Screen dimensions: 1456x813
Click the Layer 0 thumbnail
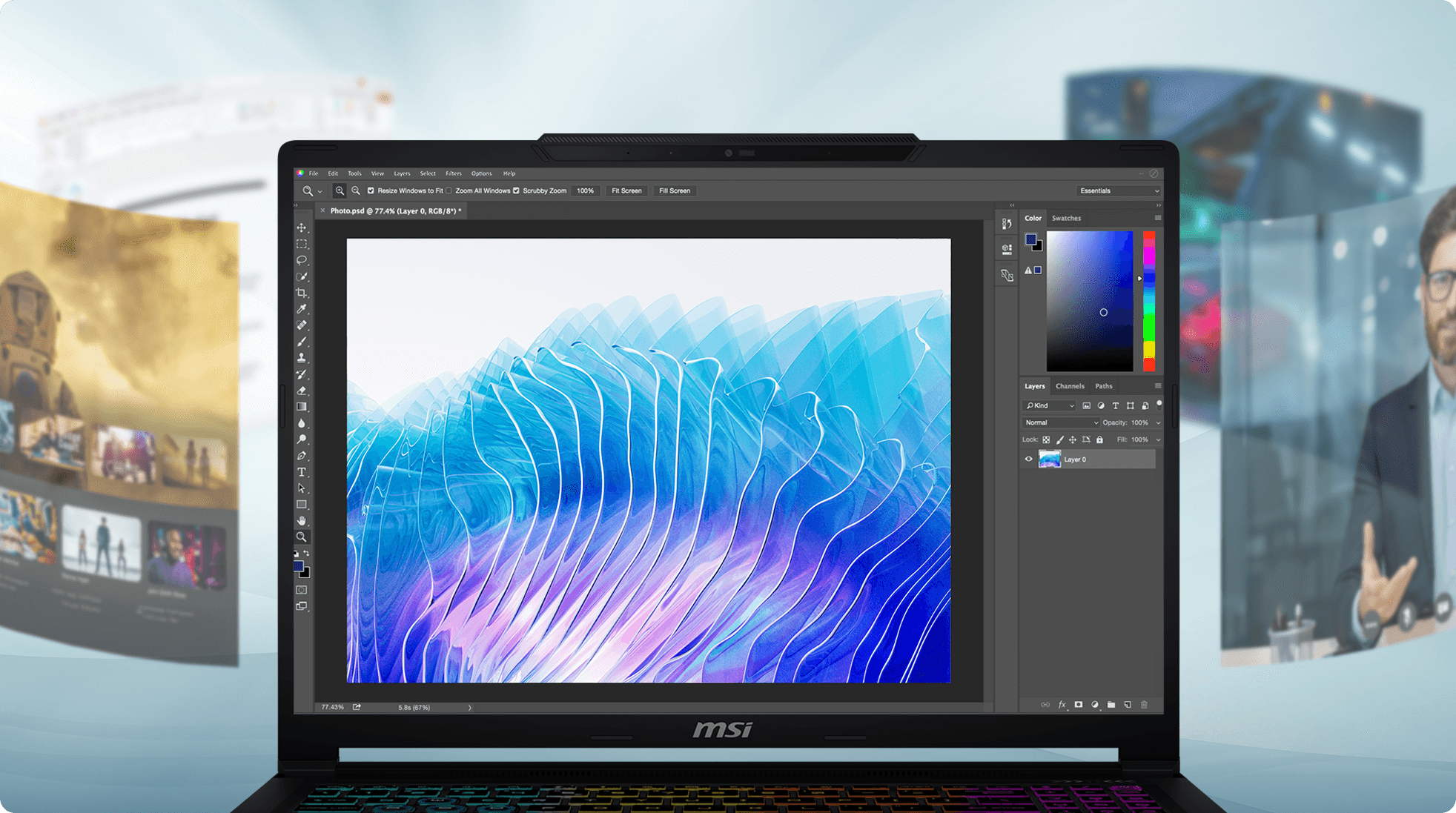pyautogui.click(x=1049, y=459)
